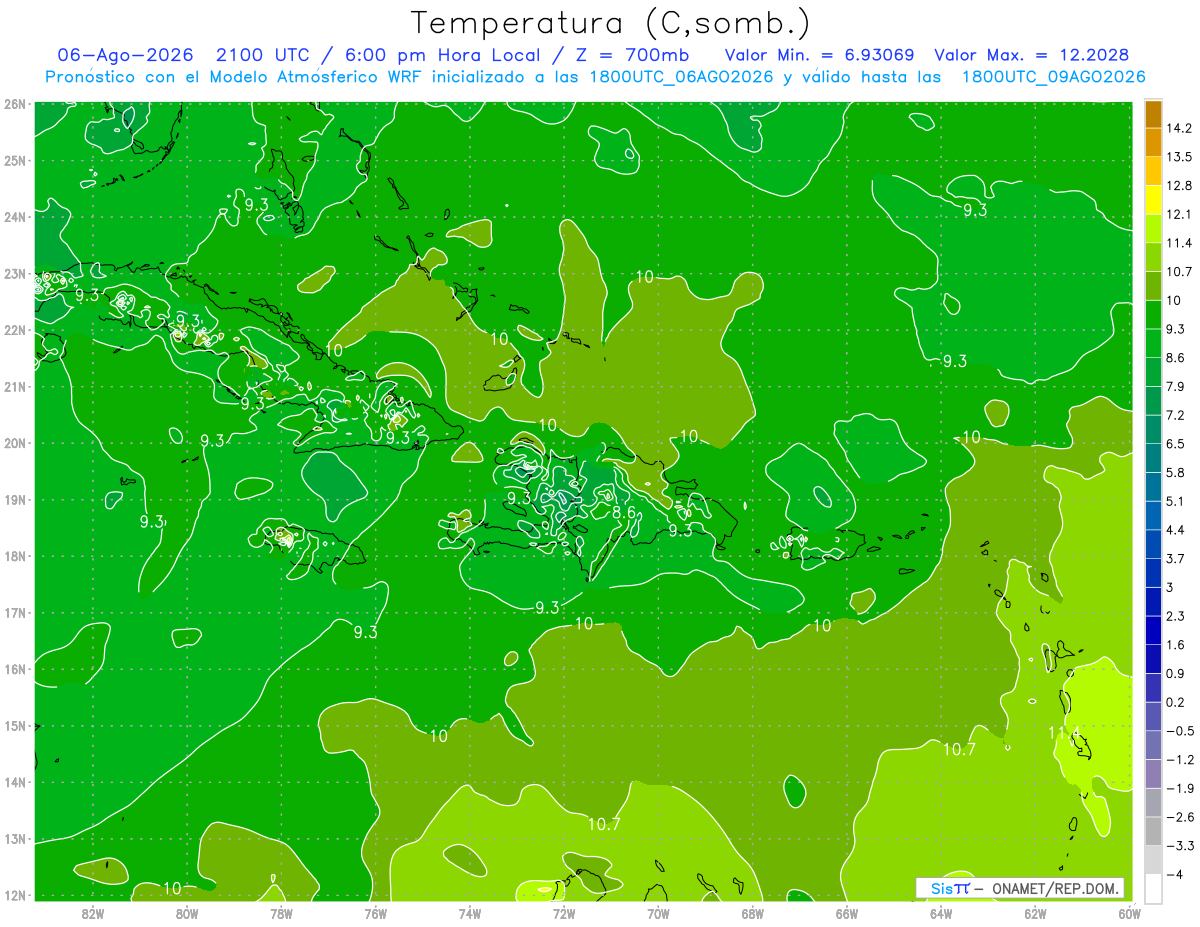Pick the bright yellow swatch in color scale
1200x927 pixels.
pos(1152,200)
